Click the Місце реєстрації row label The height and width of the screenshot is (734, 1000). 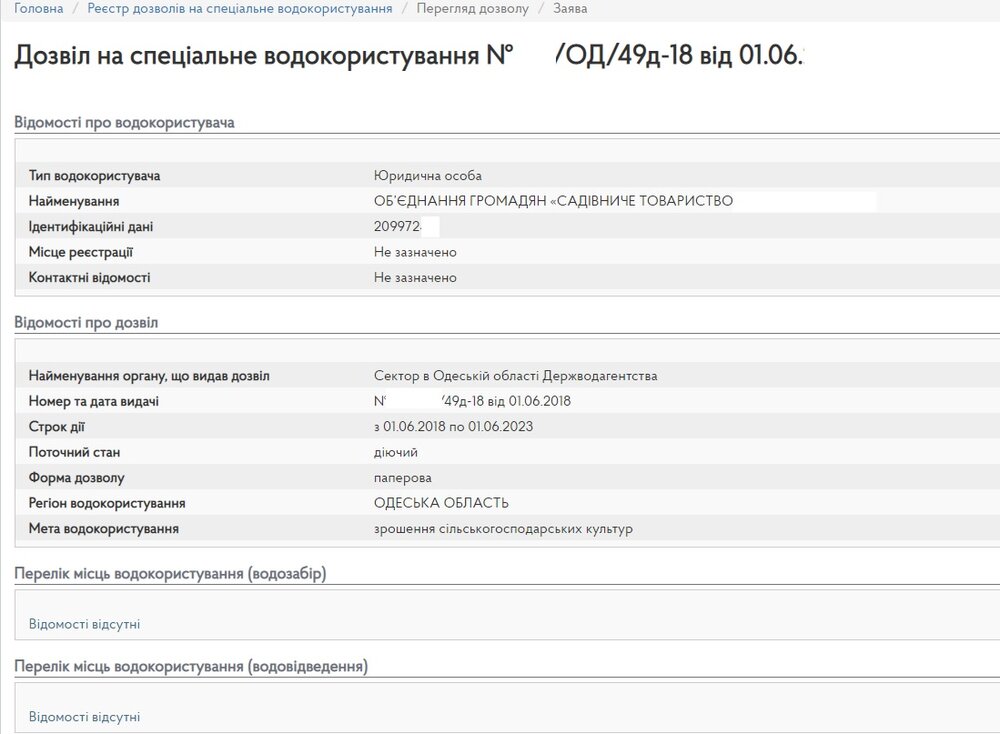click(x=81, y=252)
